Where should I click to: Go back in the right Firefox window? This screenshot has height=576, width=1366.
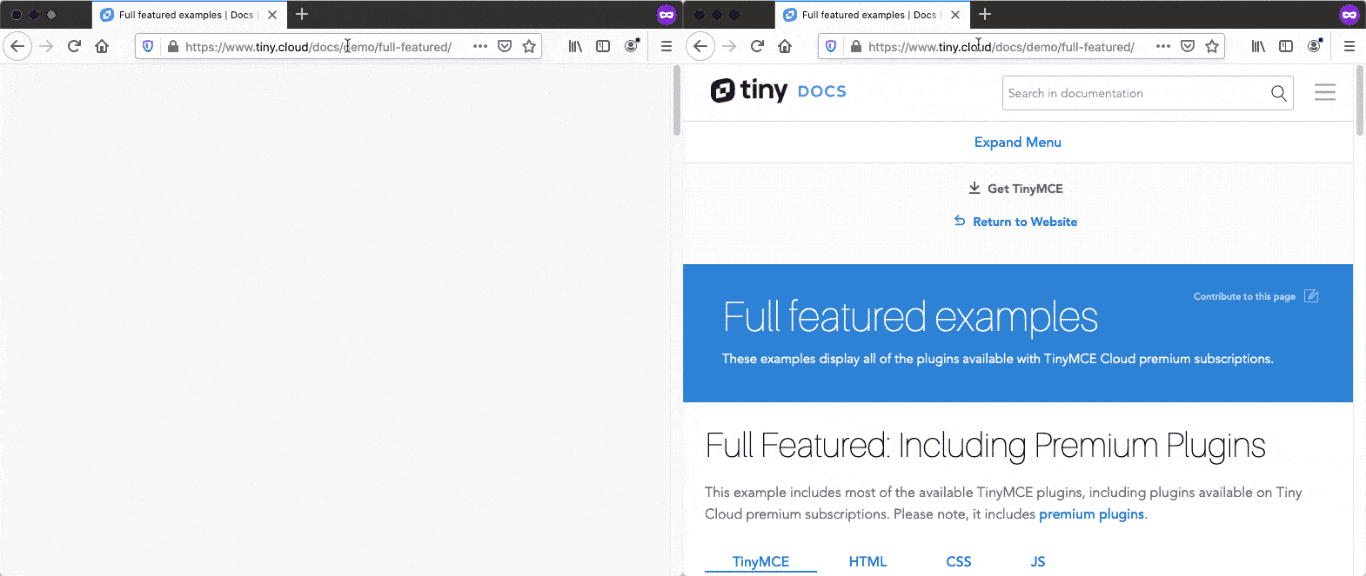point(700,46)
